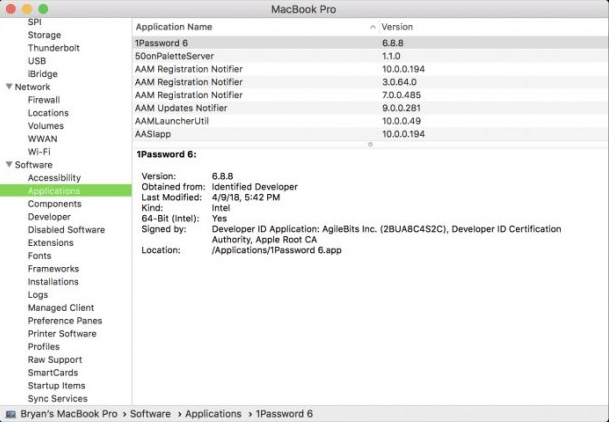Click the MacBook computer icon in path bar

click(10, 413)
